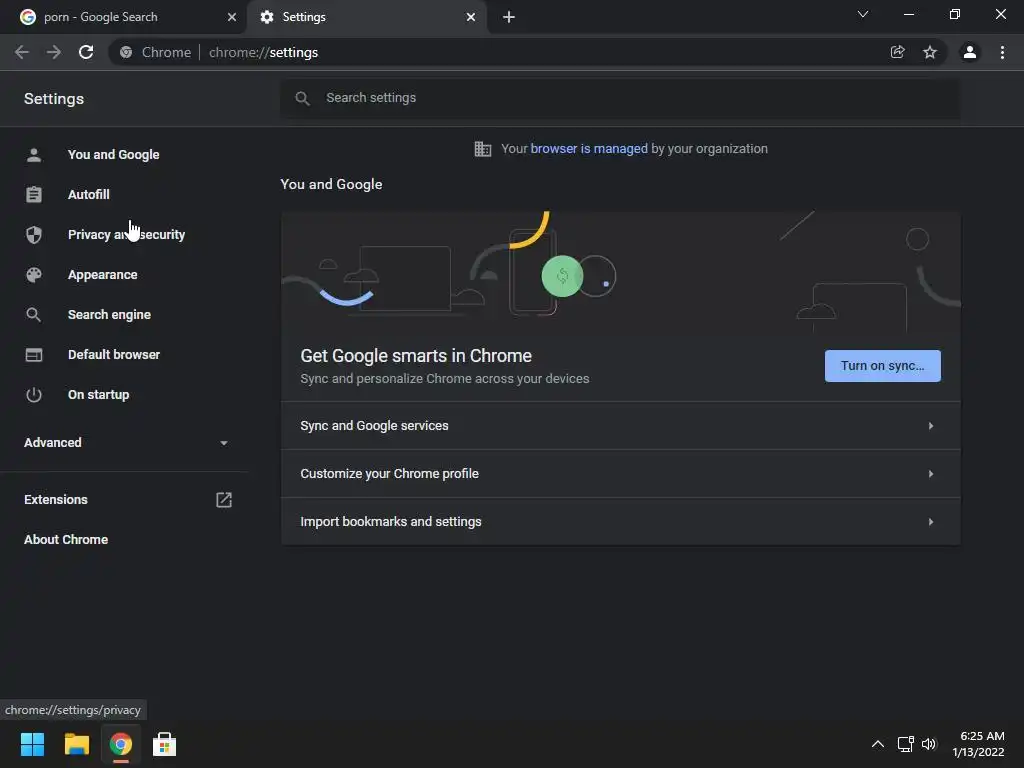
Task: Click the Settings title in sidebar header
Action: [54, 99]
